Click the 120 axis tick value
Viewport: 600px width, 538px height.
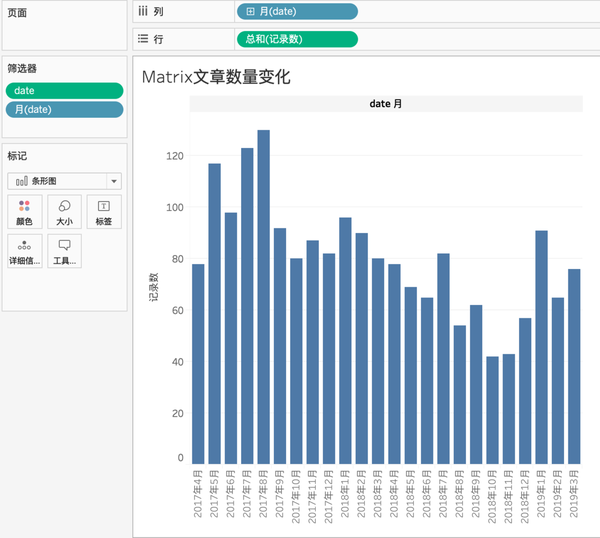click(175, 156)
